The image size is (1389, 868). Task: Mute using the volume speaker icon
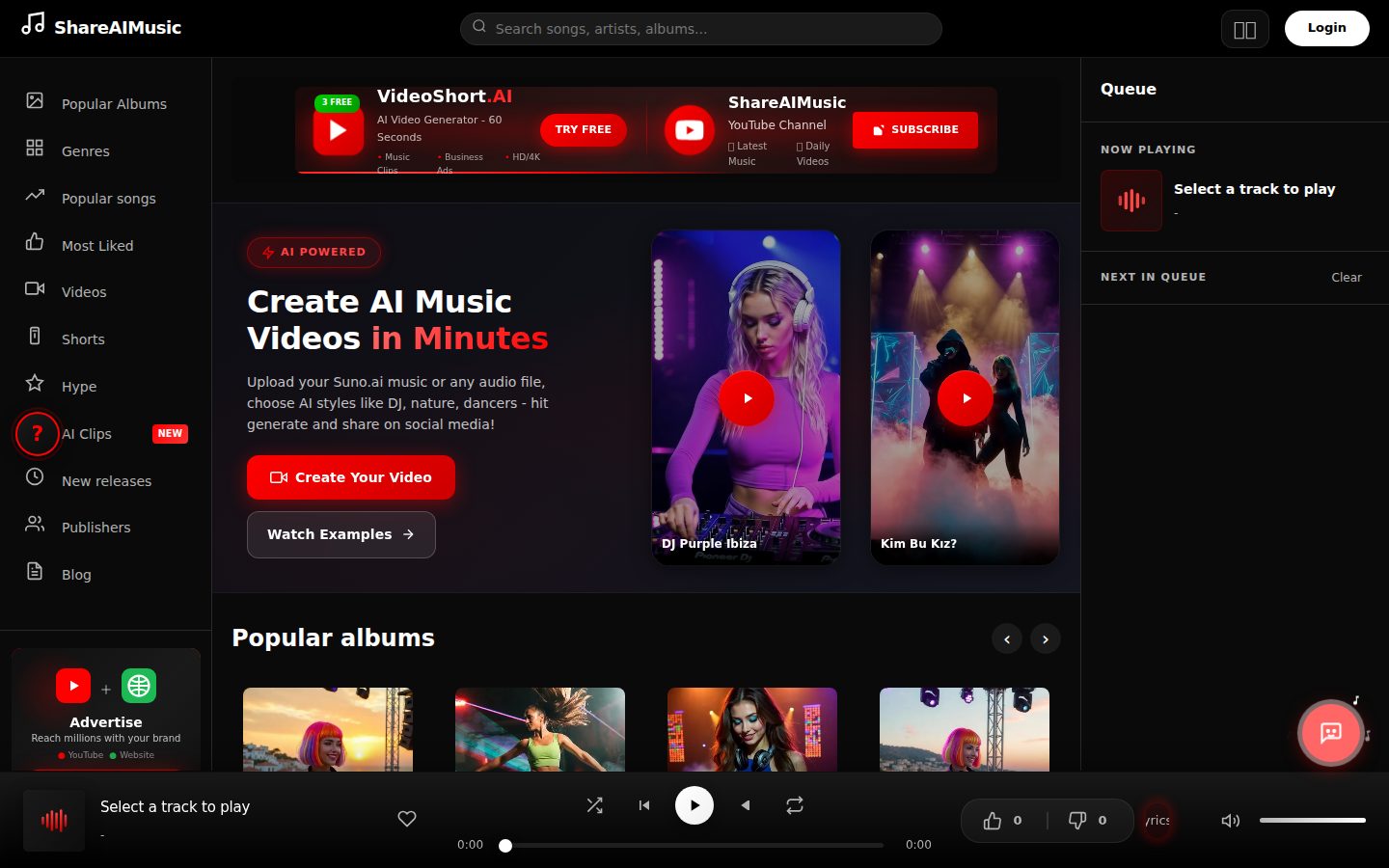[x=1230, y=821]
